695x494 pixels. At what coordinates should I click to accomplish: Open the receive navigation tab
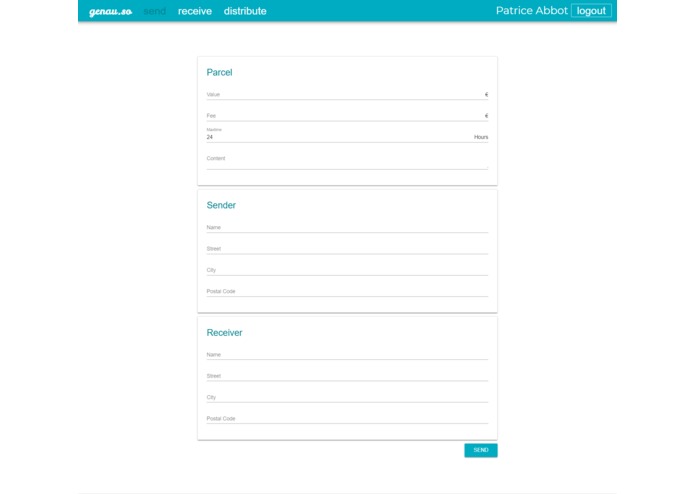click(x=195, y=11)
